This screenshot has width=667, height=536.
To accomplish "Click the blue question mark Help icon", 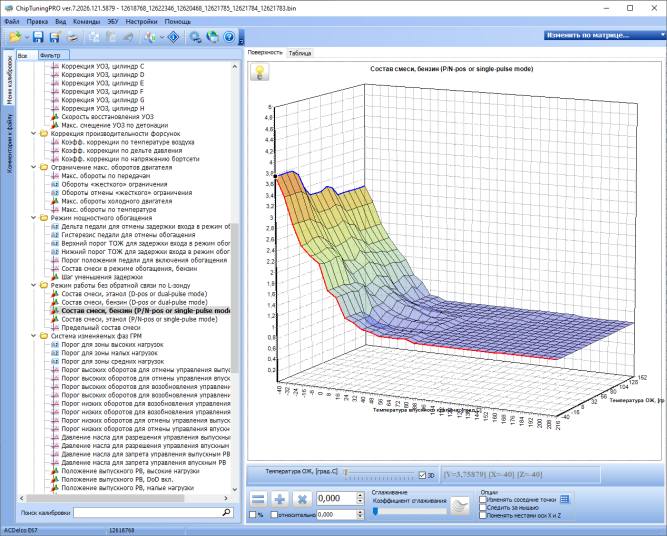I will tap(229, 37).
